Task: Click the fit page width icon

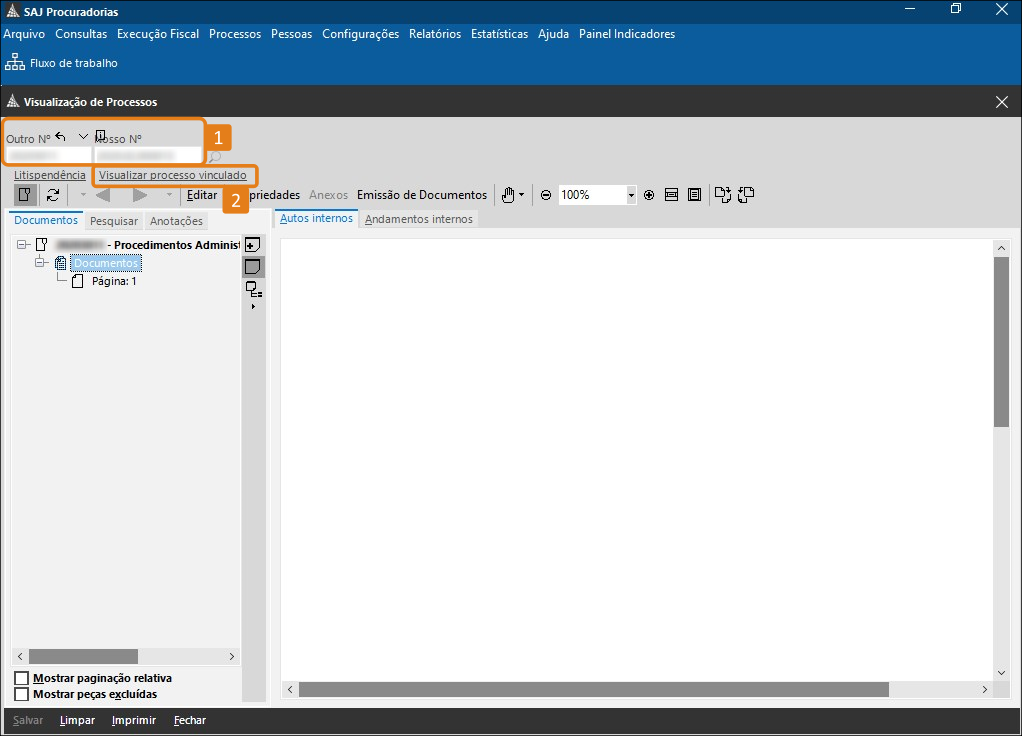Action: click(x=672, y=195)
